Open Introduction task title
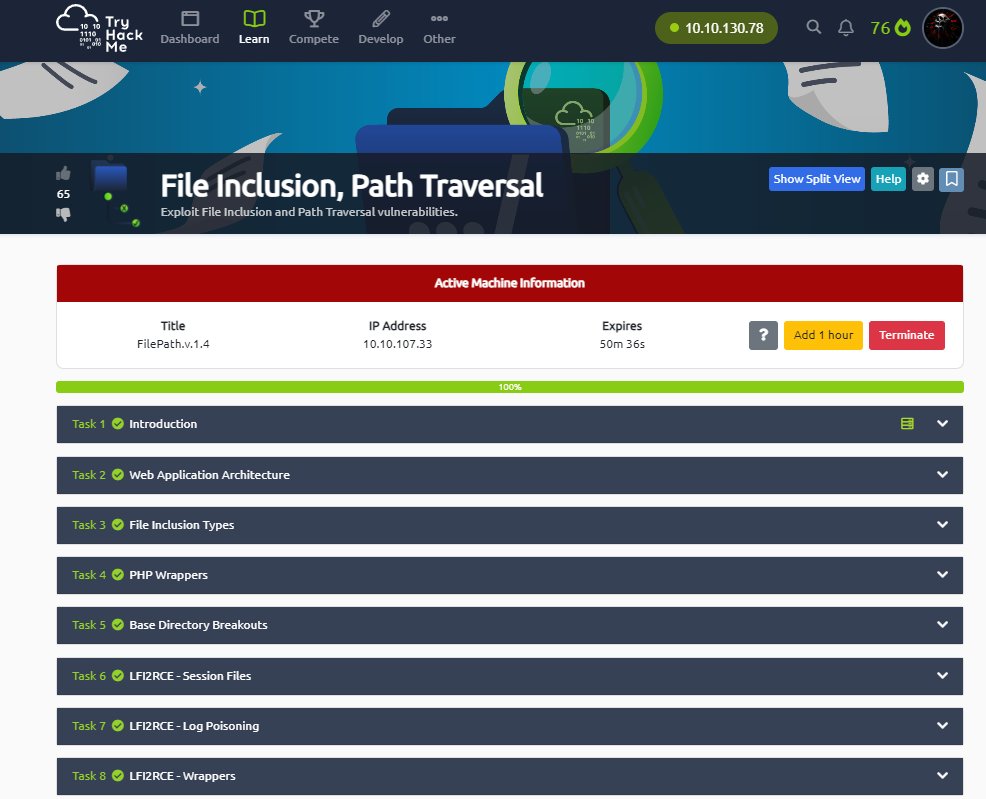986x799 pixels. [x=163, y=424]
